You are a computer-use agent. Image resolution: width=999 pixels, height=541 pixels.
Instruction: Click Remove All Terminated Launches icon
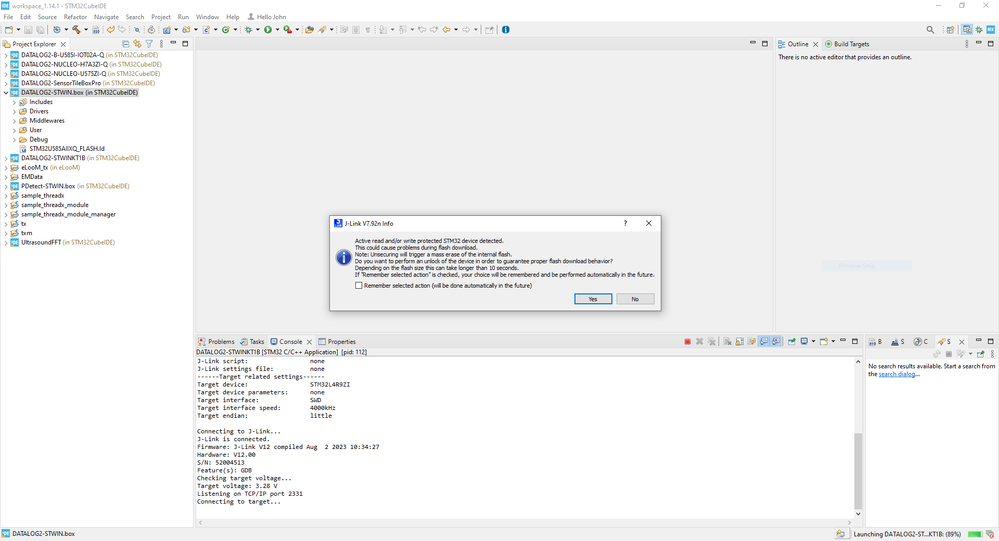tap(712, 342)
